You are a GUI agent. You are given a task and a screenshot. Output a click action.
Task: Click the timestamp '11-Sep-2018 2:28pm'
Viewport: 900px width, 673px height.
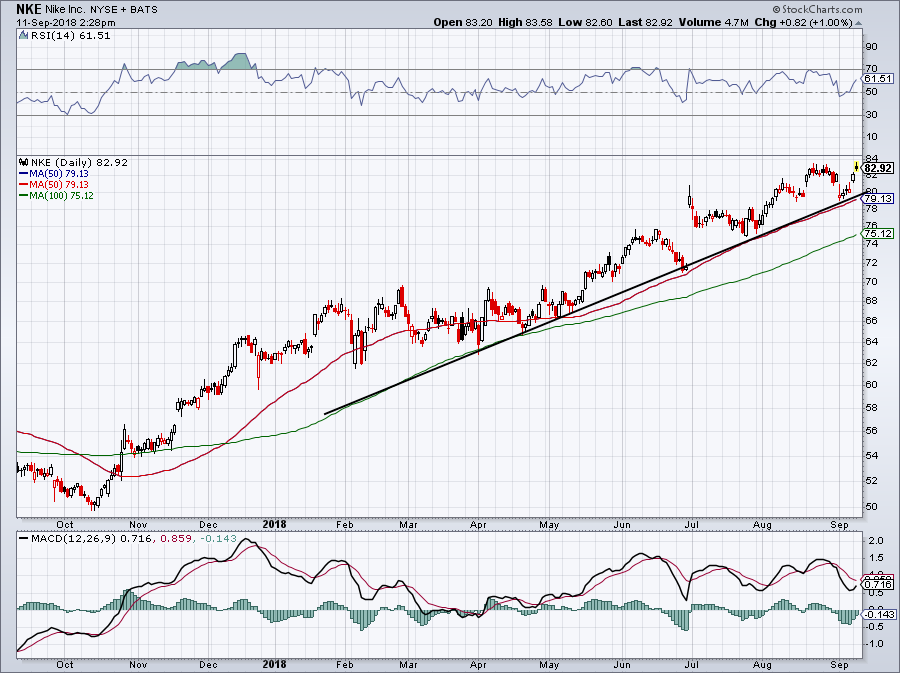point(66,23)
